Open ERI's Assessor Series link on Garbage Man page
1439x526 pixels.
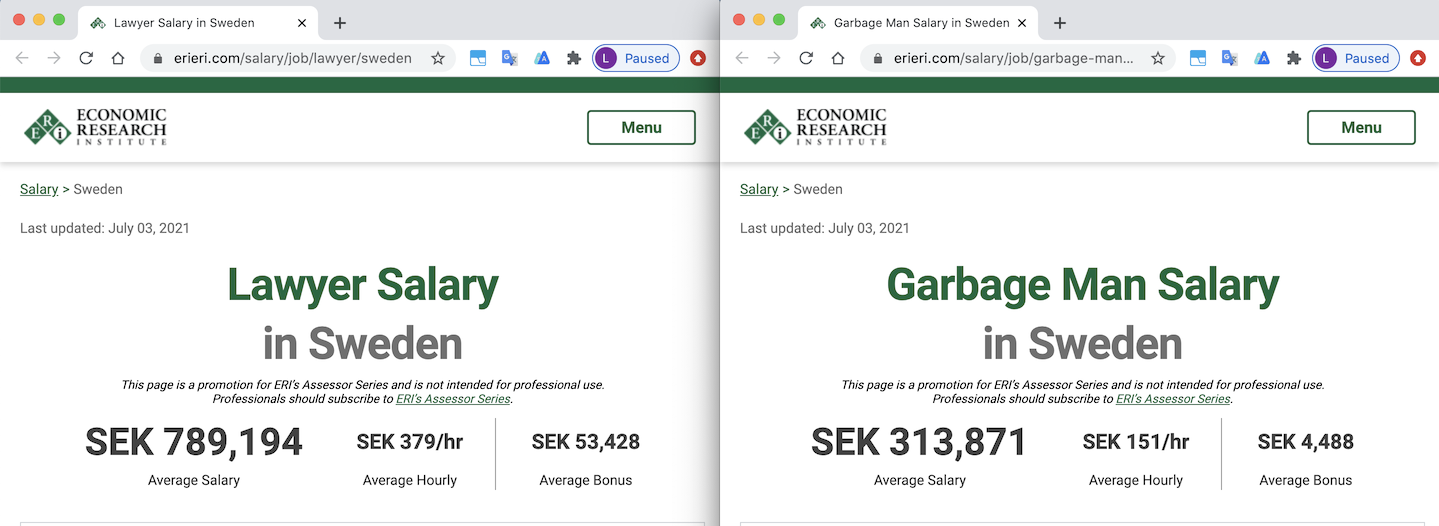point(1172,399)
